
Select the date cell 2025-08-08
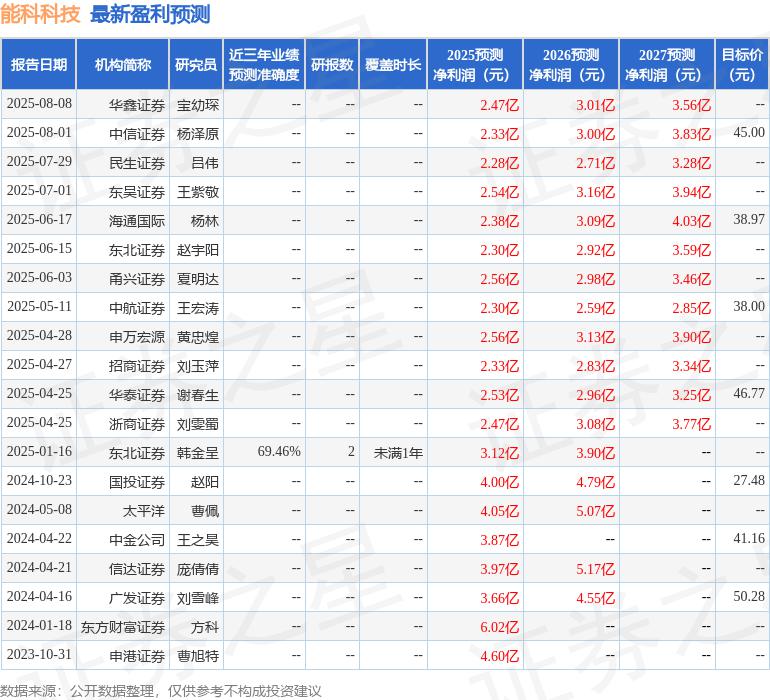39,104
